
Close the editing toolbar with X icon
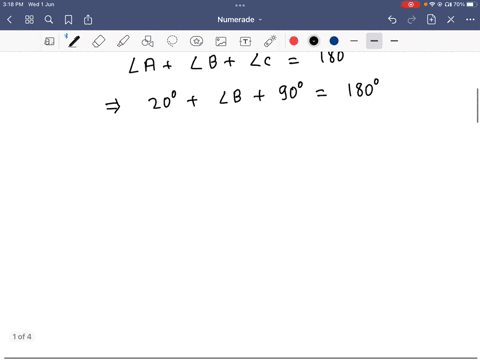click(451, 20)
